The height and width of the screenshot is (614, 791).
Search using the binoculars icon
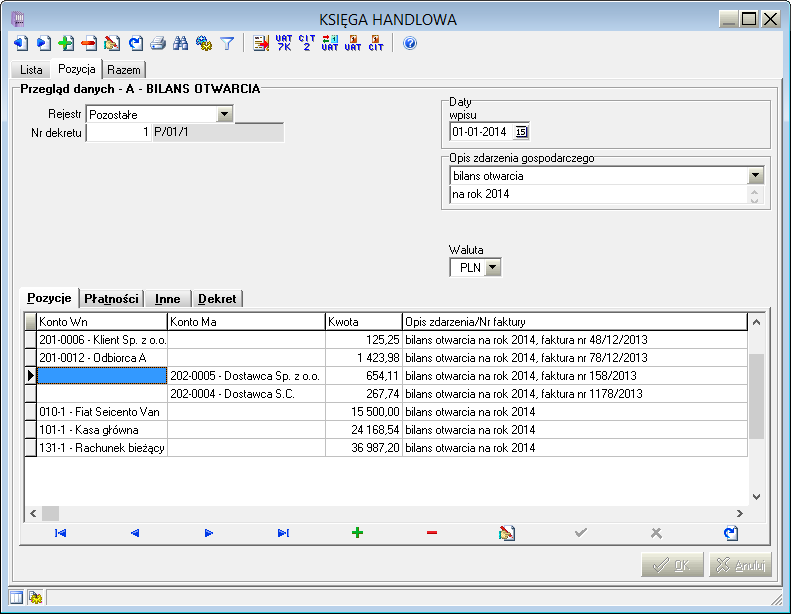[x=181, y=43]
